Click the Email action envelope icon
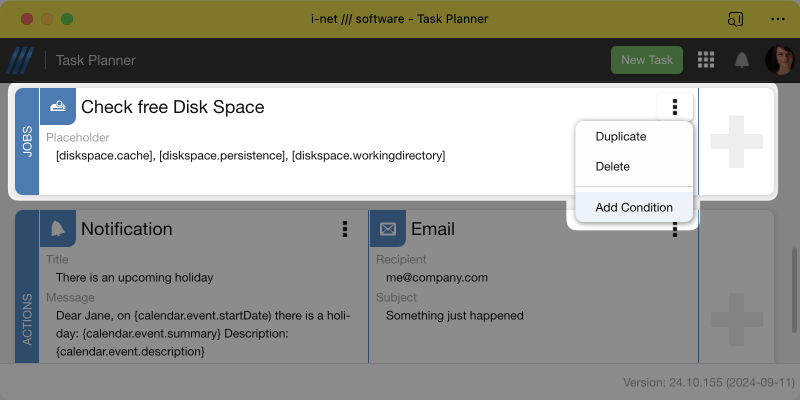Viewport: 800px width, 400px height. 387,229
